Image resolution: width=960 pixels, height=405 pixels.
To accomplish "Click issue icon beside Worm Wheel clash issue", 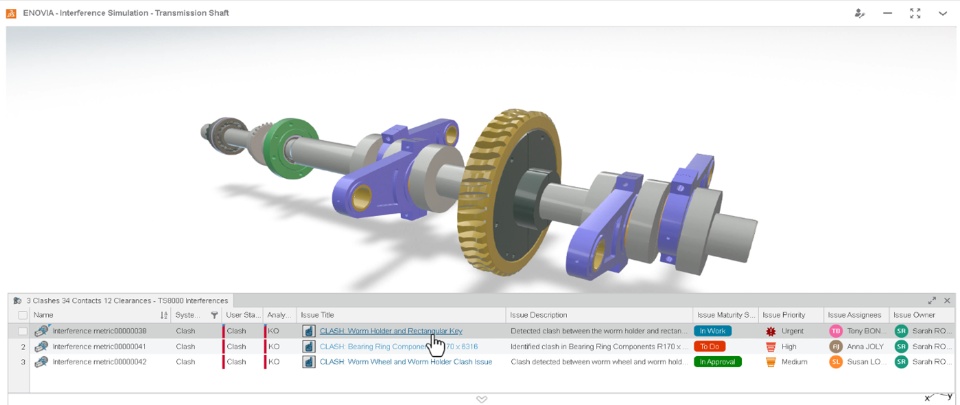I will 309,362.
